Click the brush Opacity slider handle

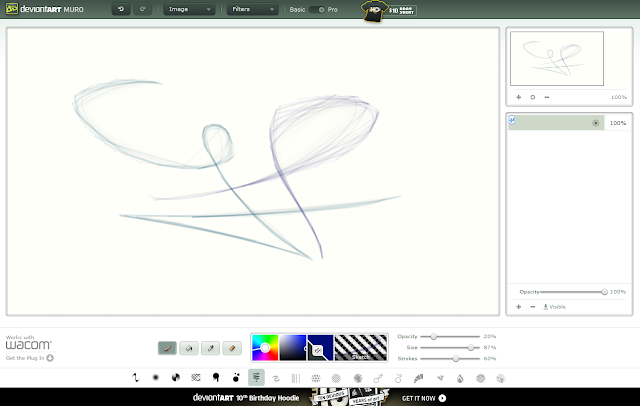433,337
